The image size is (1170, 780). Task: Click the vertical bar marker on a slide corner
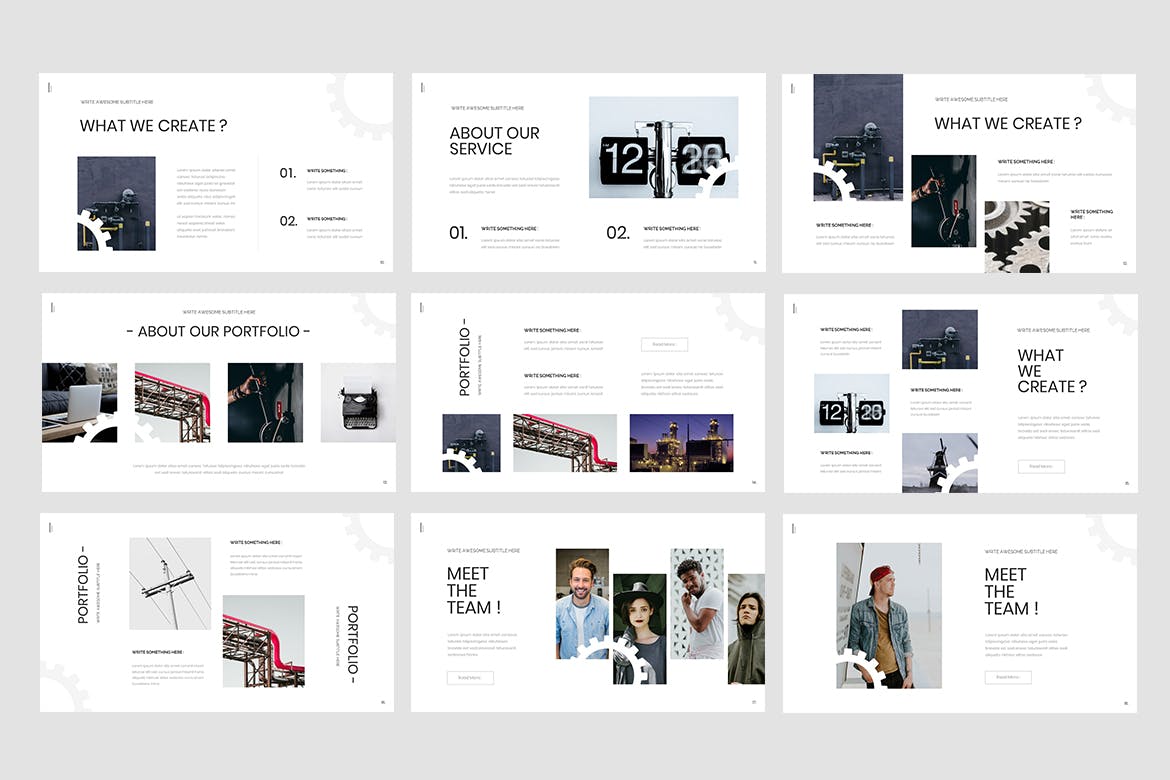pos(48,87)
